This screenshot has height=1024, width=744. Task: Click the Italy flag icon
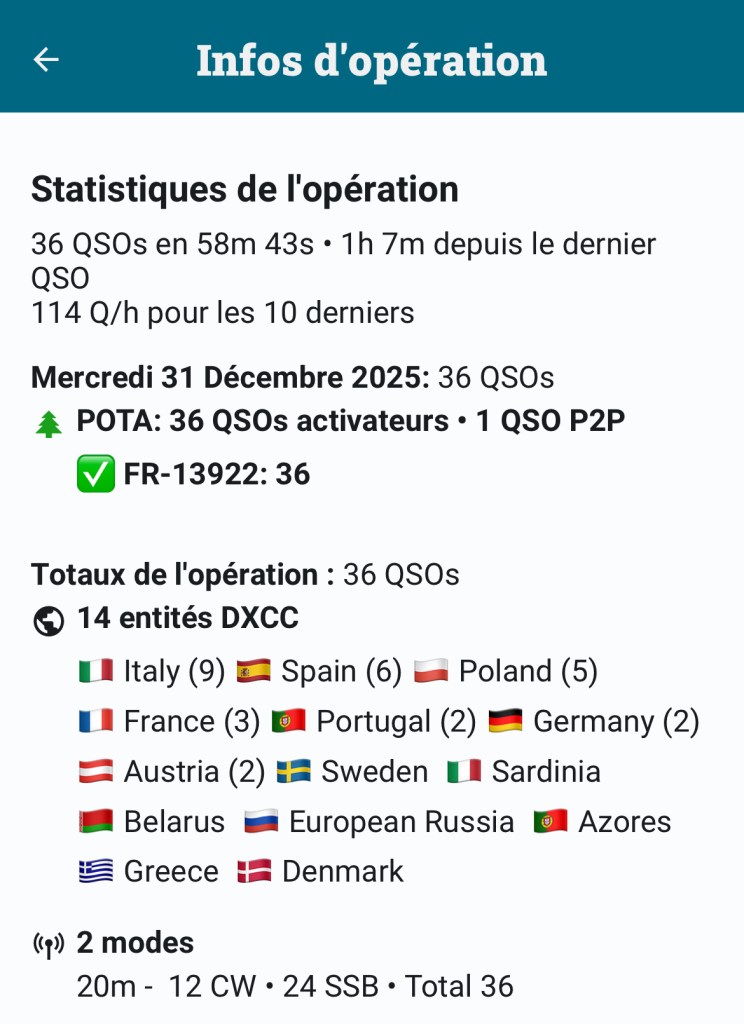click(96, 671)
